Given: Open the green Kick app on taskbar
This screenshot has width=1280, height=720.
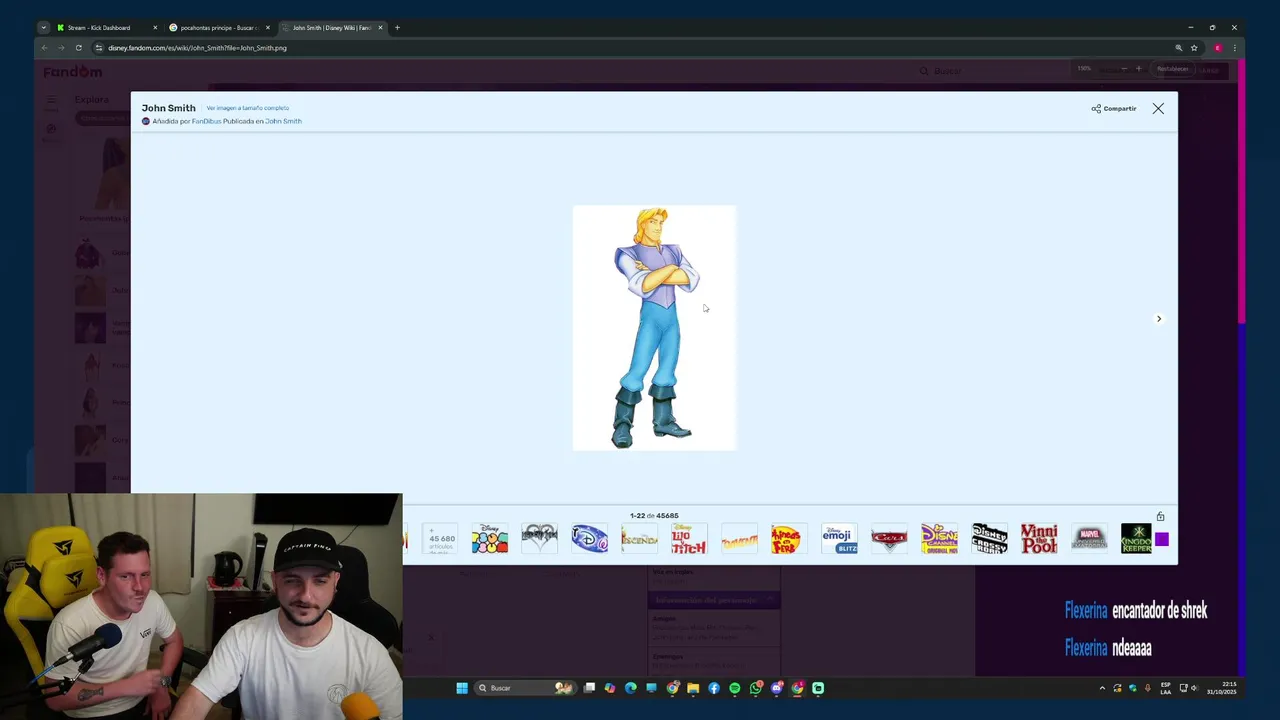Looking at the screenshot, I should [x=818, y=688].
